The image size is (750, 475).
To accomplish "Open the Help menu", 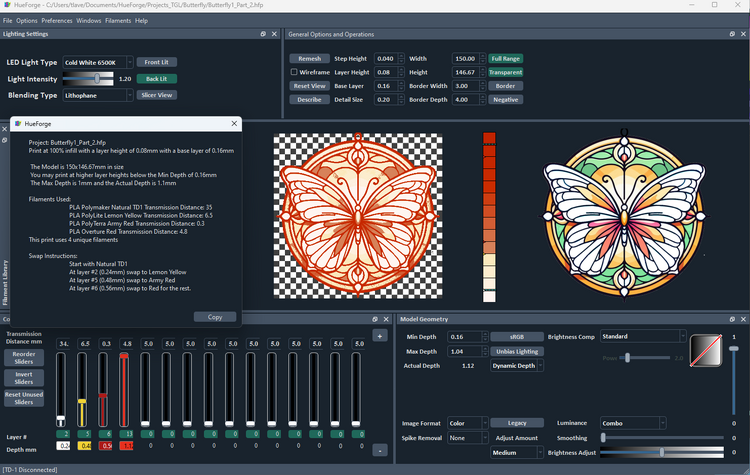I will click(x=141, y=21).
